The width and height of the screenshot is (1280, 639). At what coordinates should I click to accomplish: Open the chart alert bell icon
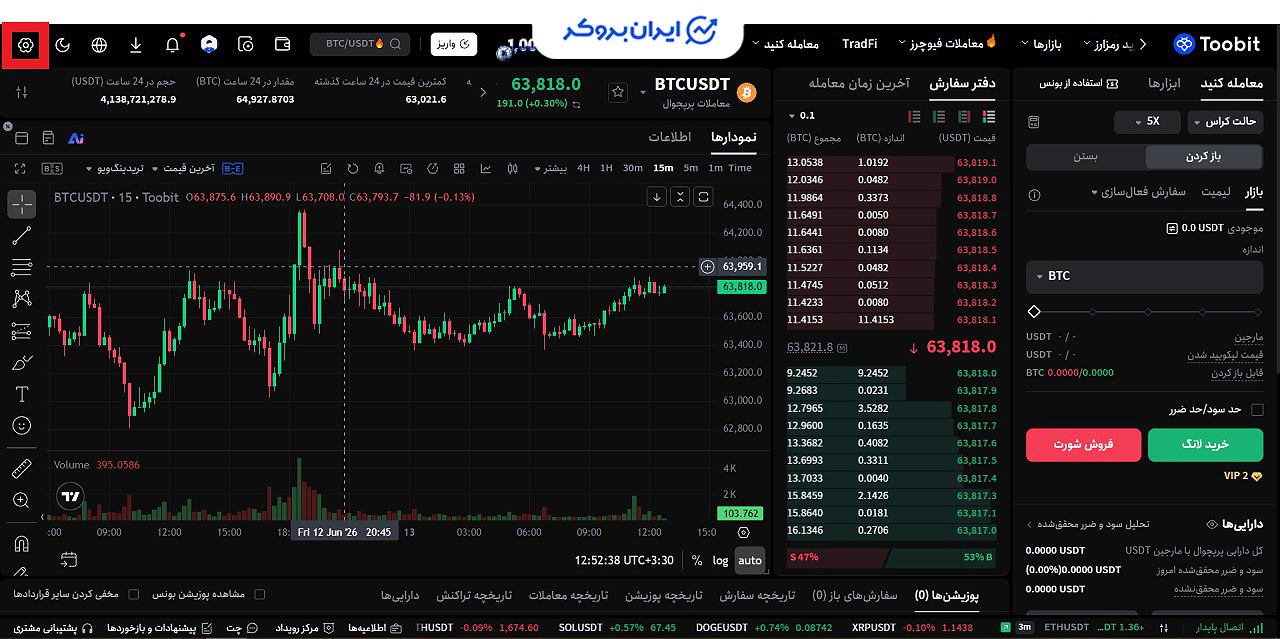click(380, 168)
